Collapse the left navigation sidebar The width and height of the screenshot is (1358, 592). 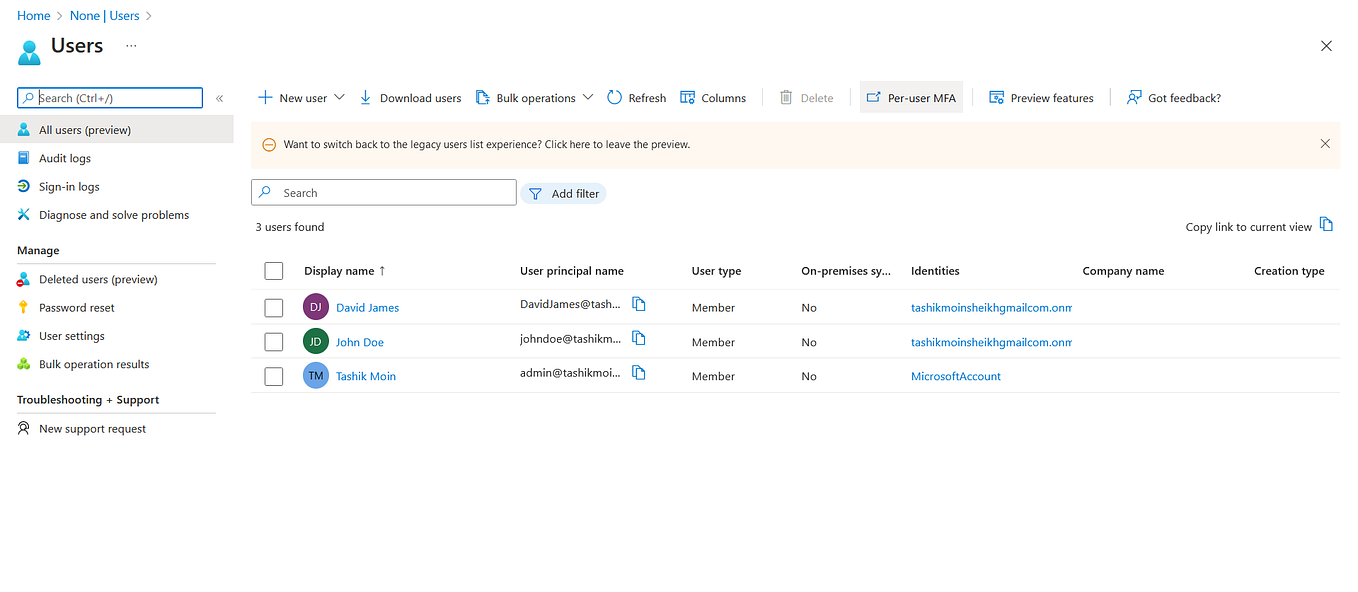click(219, 98)
